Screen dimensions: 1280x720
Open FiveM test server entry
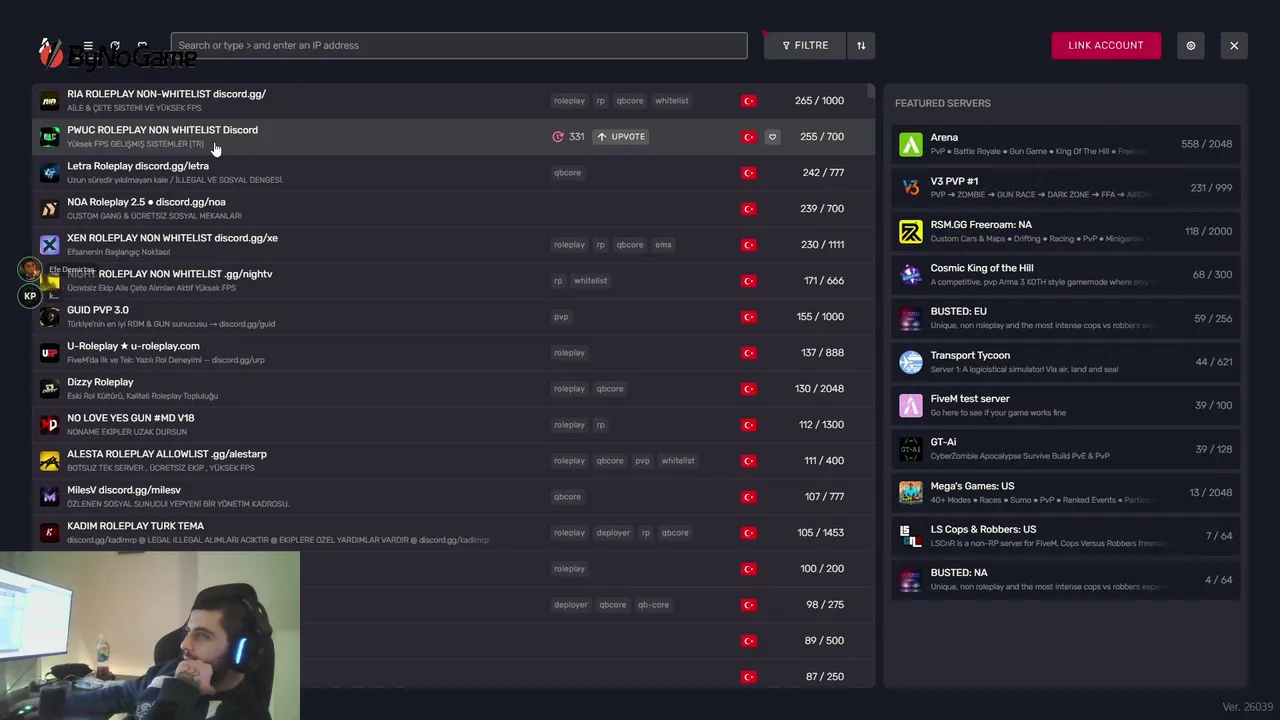[x=1066, y=405]
